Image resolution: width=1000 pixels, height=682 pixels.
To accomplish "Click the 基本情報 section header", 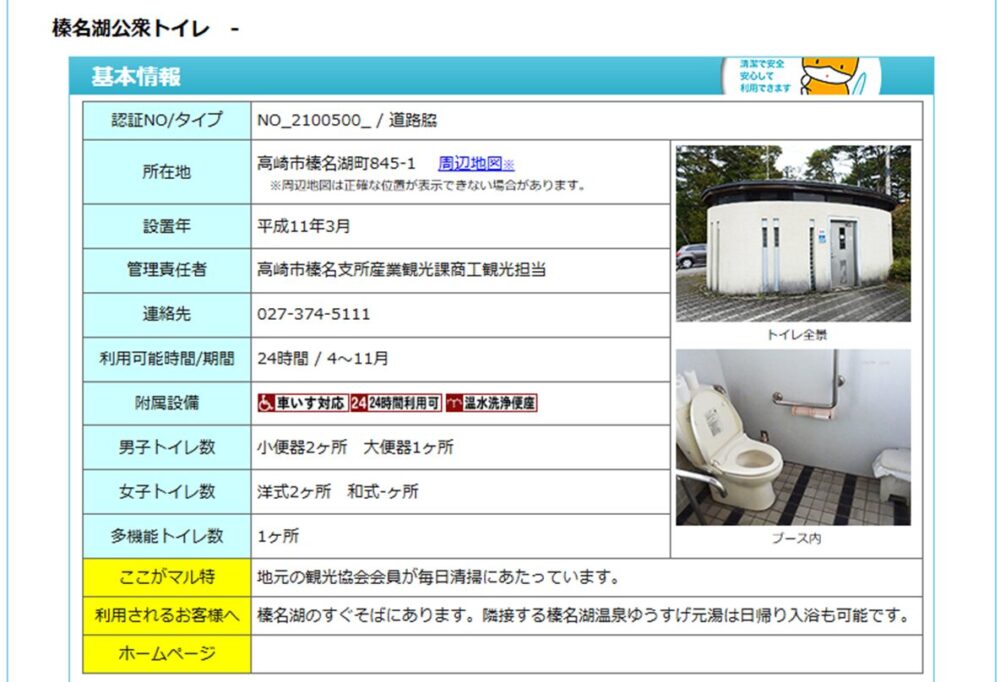I will coord(136,77).
